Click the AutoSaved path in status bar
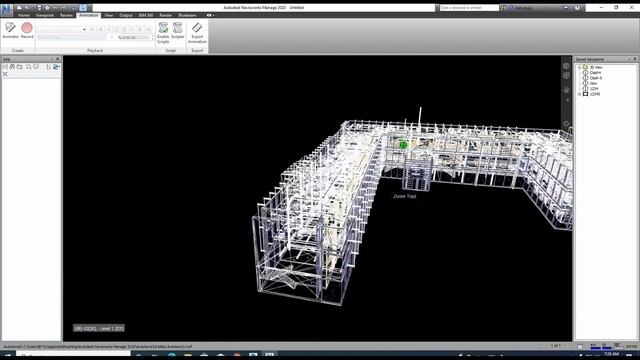 (97, 347)
